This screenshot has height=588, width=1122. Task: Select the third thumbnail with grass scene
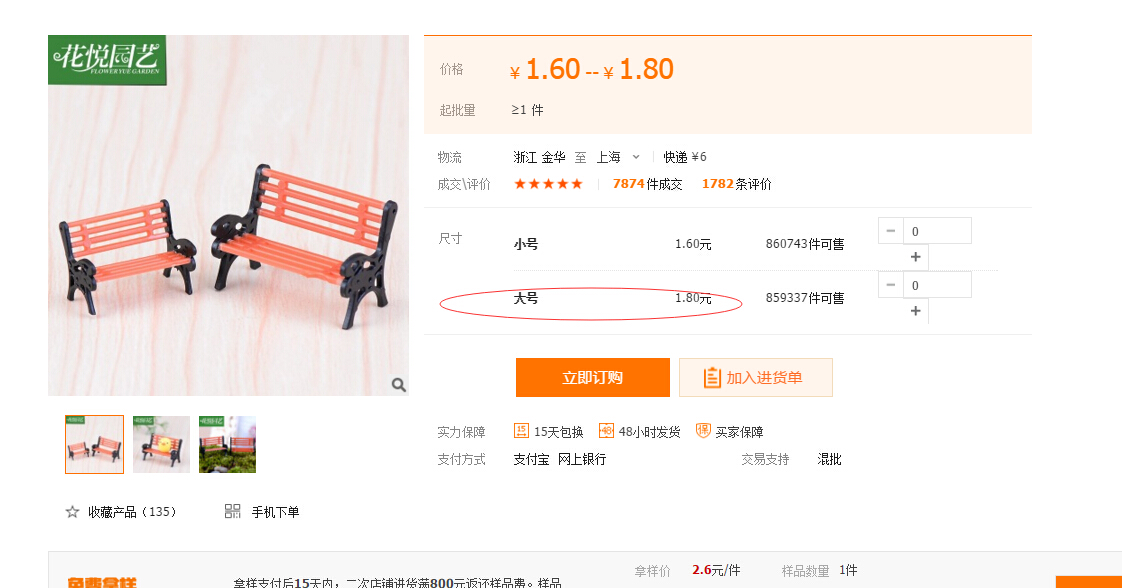pyautogui.click(x=227, y=444)
